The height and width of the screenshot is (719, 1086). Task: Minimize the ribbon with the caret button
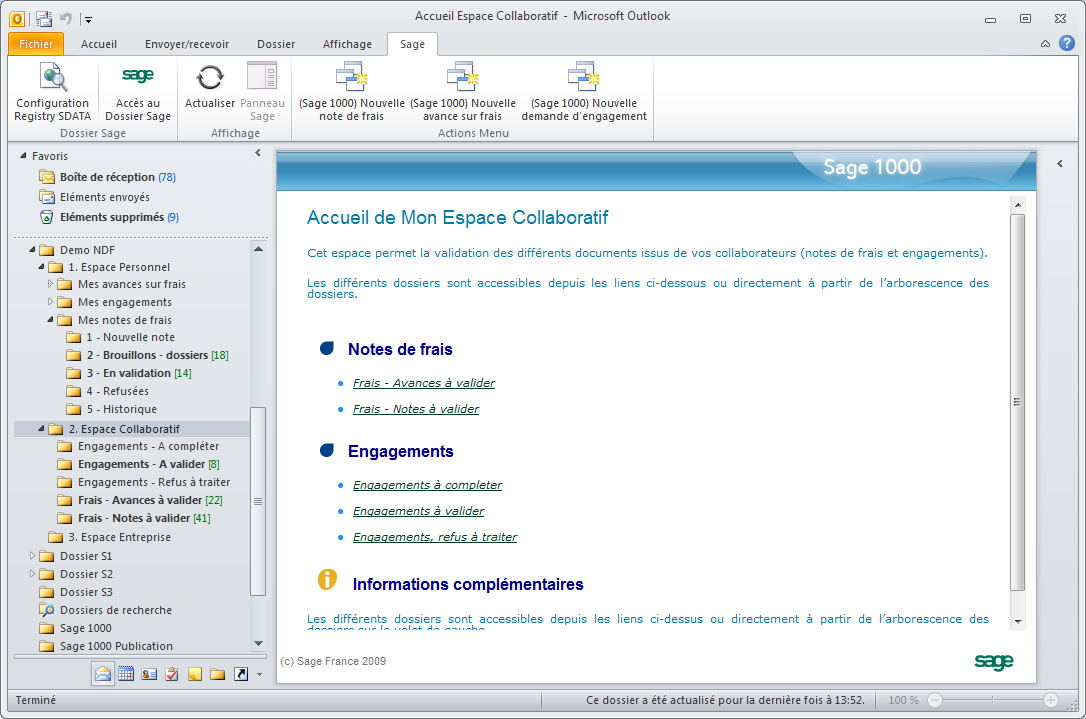point(1045,44)
